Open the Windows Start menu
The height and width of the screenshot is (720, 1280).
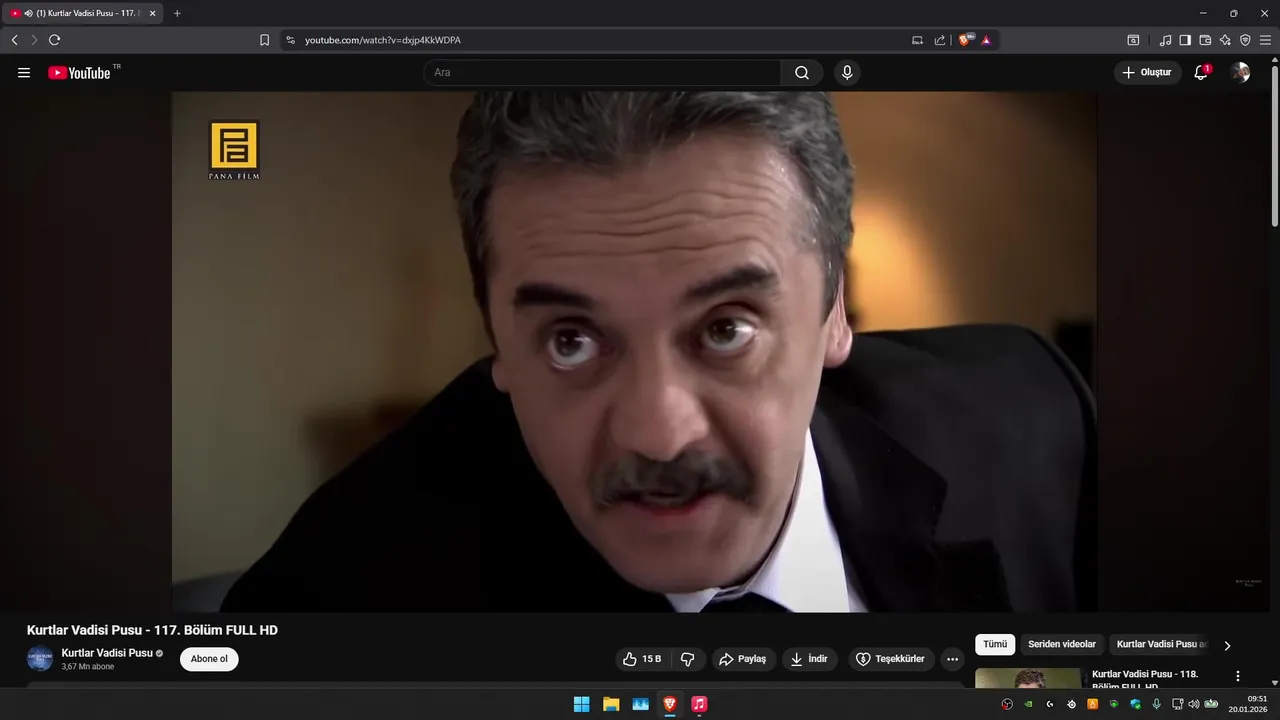click(581, 704)
